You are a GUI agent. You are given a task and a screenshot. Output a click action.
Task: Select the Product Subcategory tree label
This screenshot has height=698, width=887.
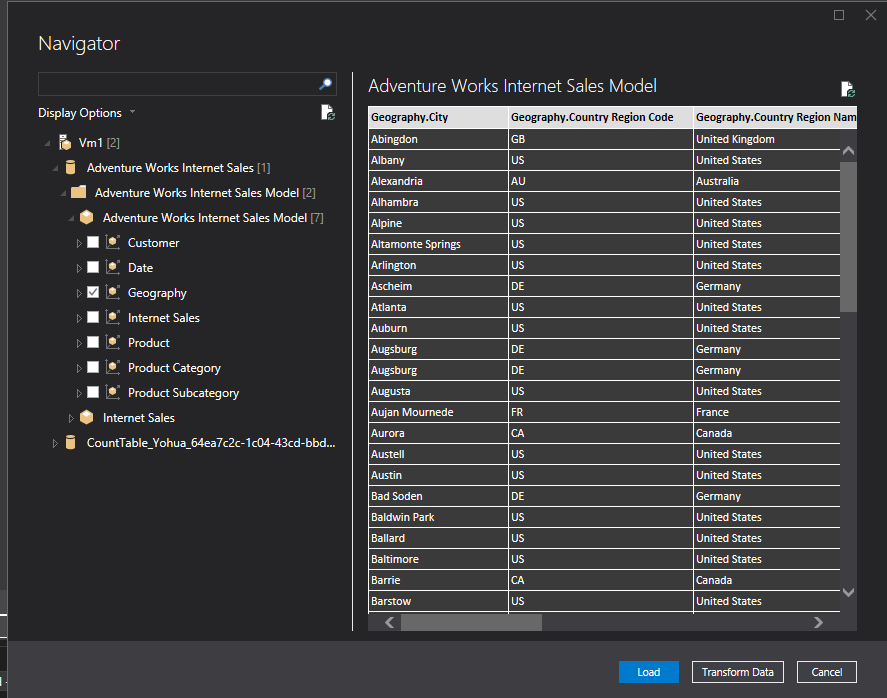pyautogui.click(x=183, y=393)
